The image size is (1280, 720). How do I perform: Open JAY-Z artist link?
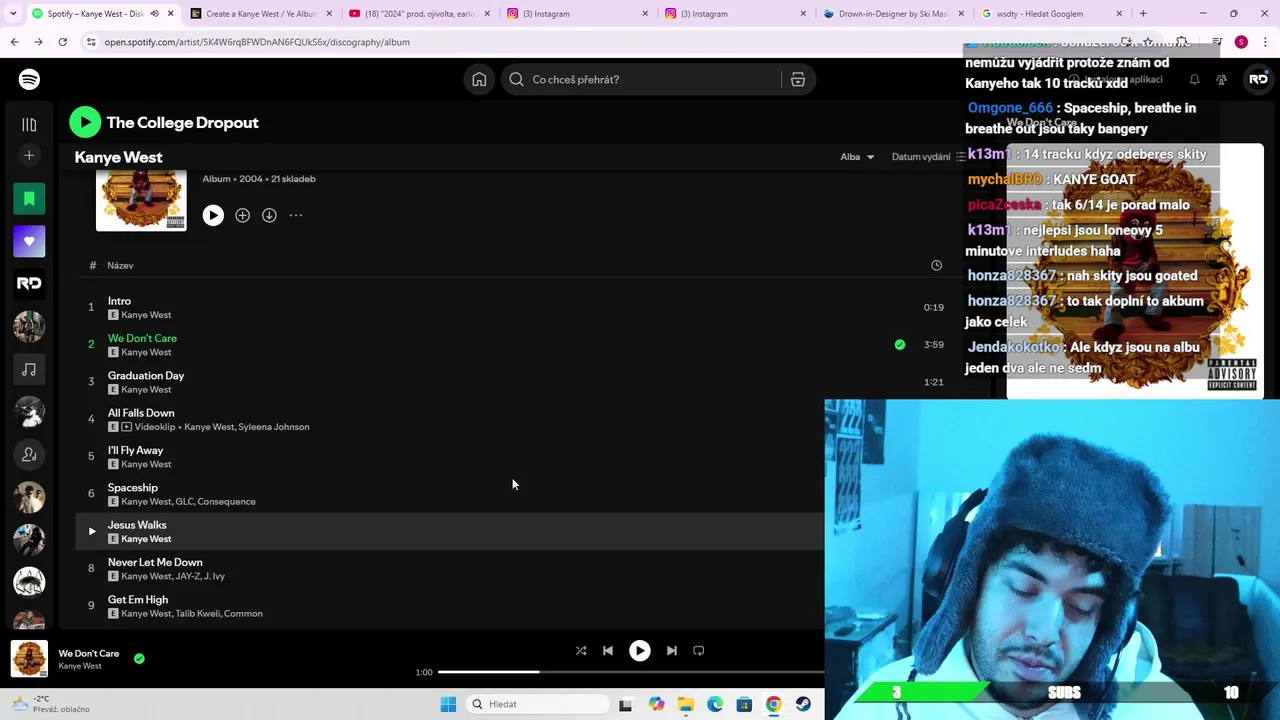pos(188,576)
